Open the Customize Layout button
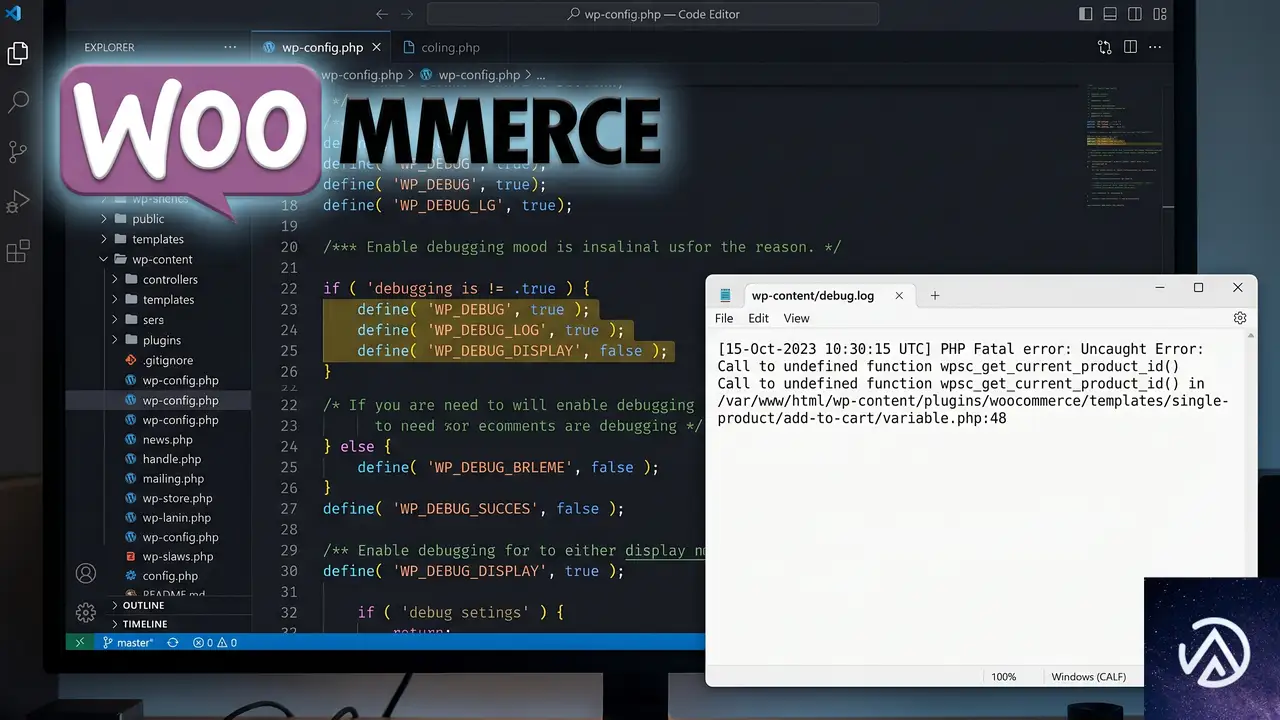 (x=1160, y=14)
